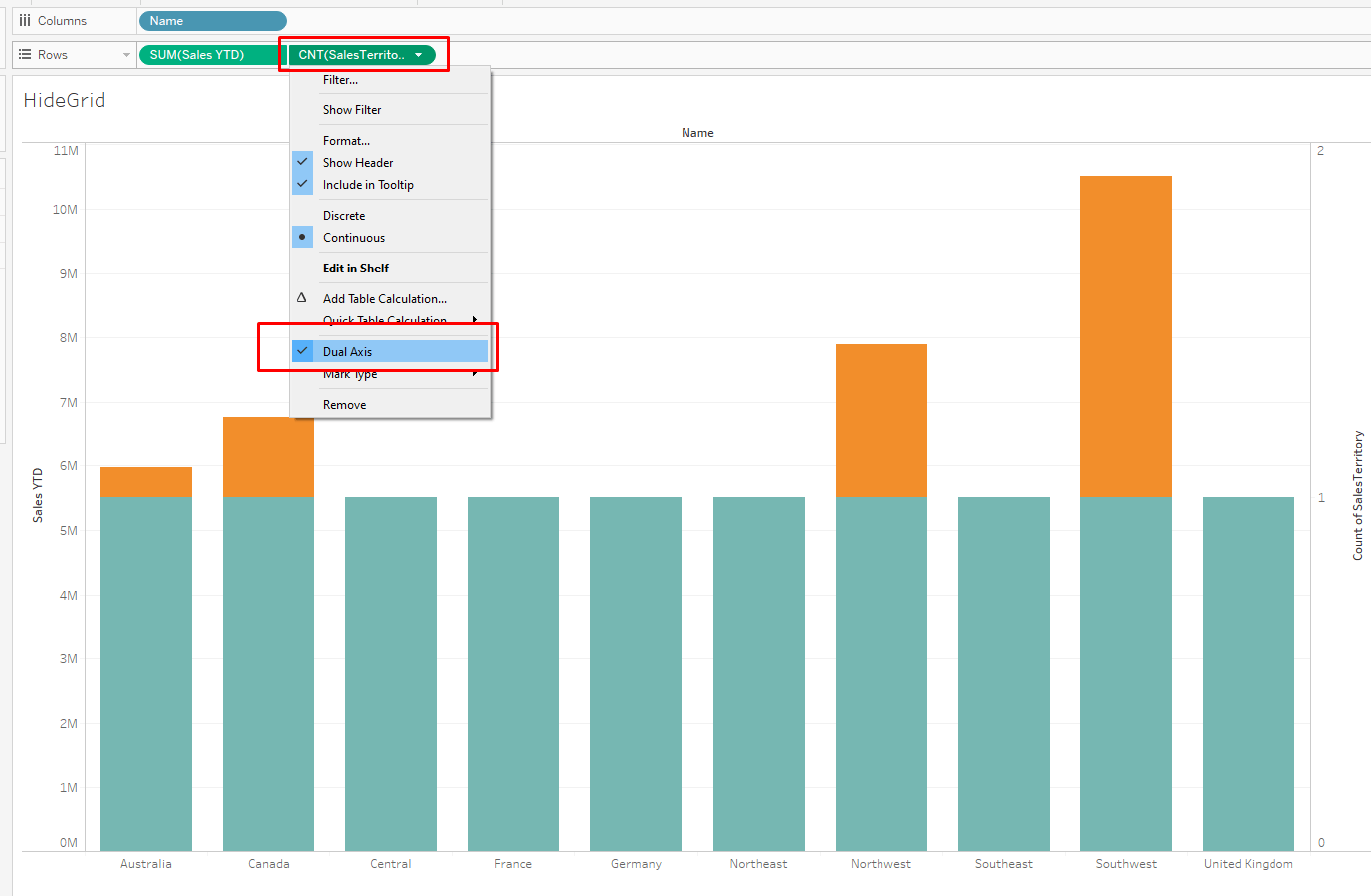Choose Filter... from the context menu
Viewport: 1371px width, 896px height.
[338, 79]
